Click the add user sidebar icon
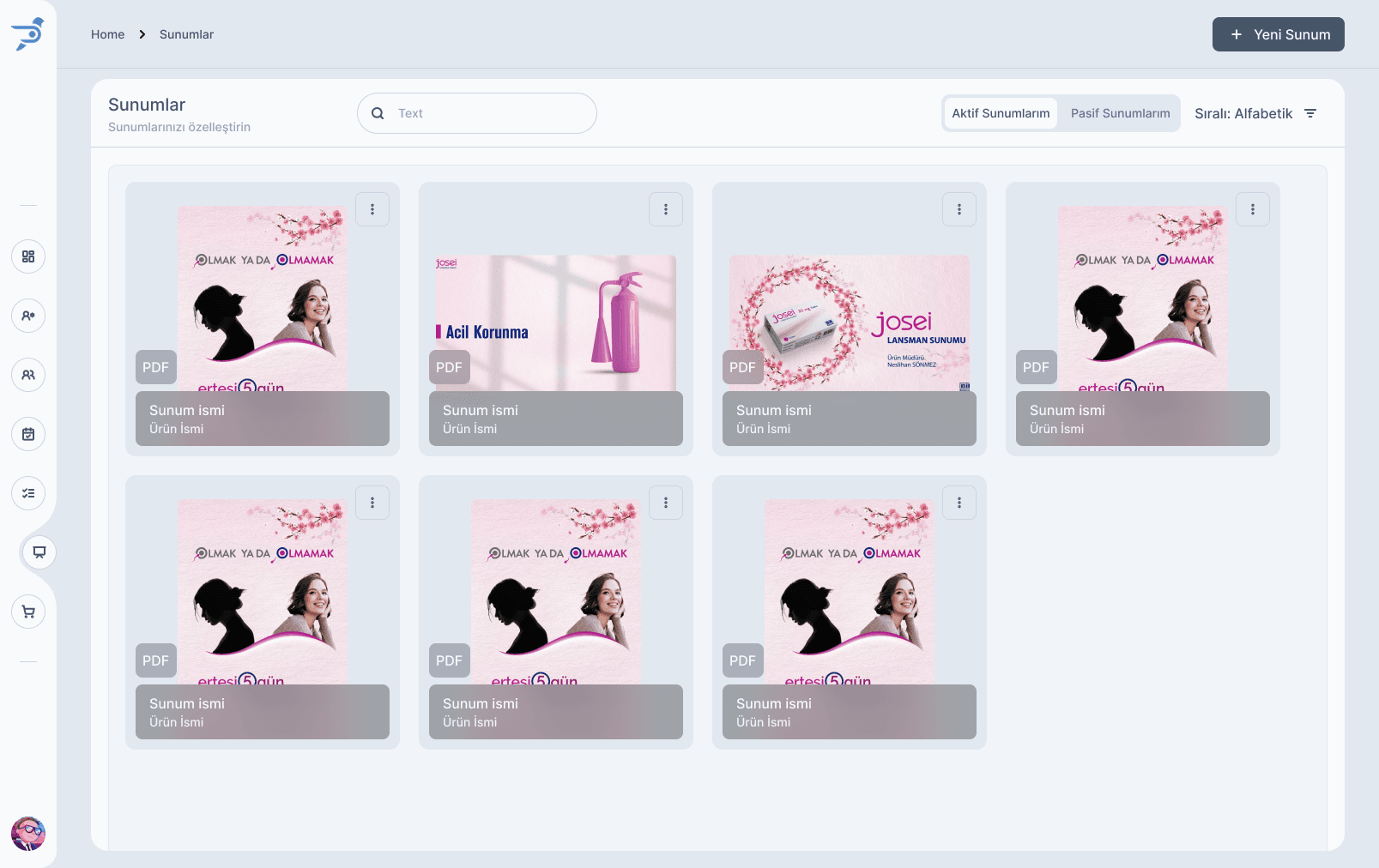Image resolution: width=1379 pixels, height=868 pixels. 28,316
